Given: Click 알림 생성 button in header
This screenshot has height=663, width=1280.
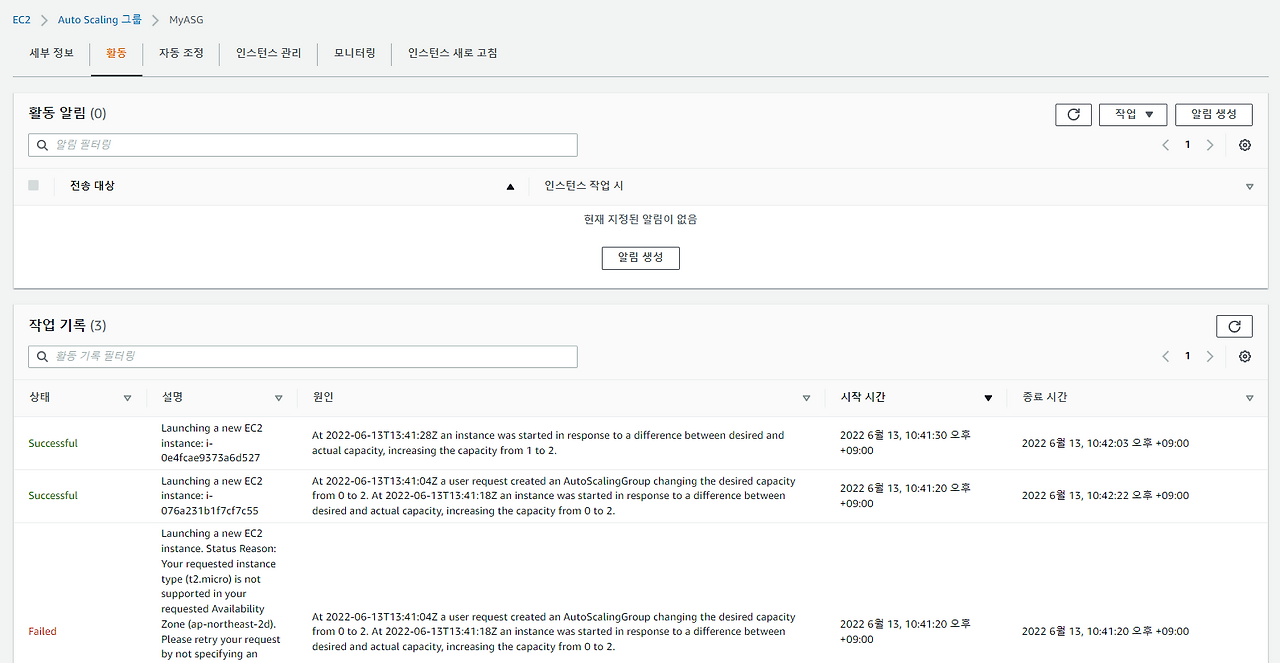Looking at the screenshot, I should point(1214,114).
